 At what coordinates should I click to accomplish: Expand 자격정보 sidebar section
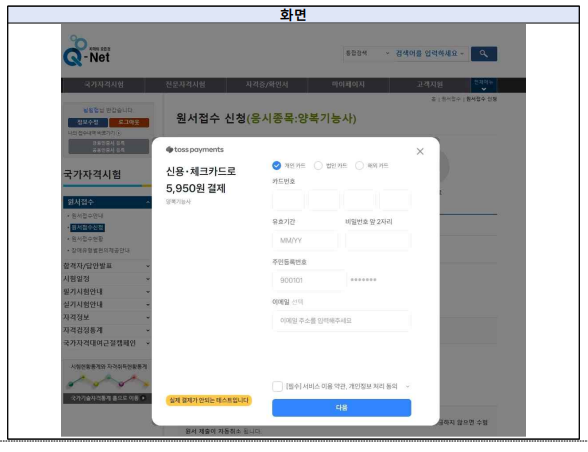[x=107, y=317]
